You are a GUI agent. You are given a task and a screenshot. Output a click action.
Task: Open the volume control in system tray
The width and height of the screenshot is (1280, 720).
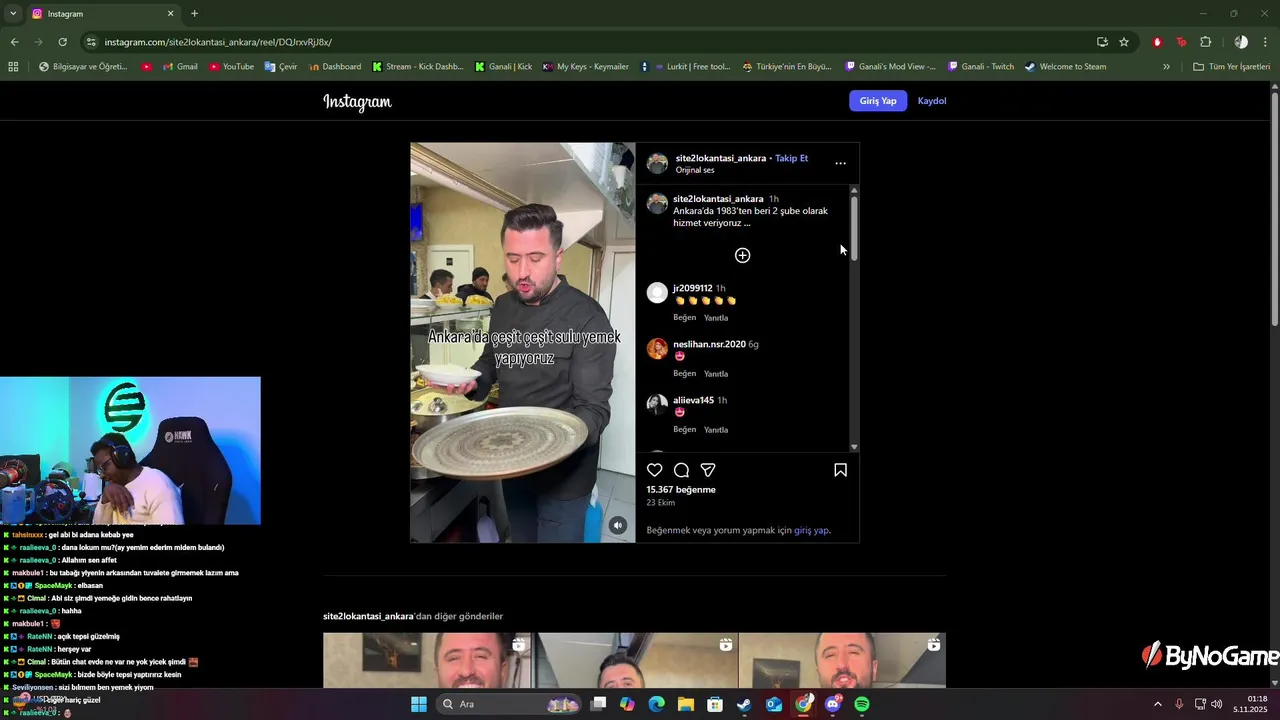point(1217,704)
